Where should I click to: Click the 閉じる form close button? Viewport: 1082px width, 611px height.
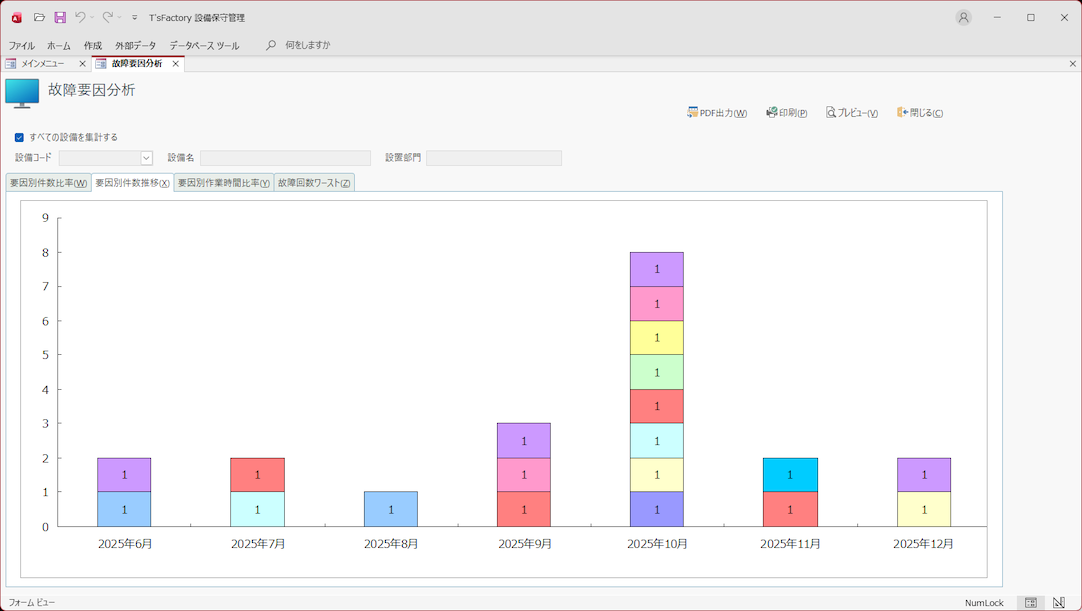[x=920, y=113]
